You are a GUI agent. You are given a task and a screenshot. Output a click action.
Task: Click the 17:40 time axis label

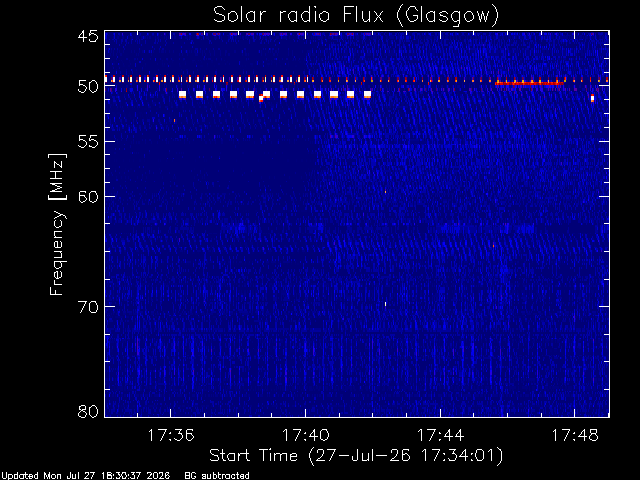pyautogui.click(x=306, y=436)
